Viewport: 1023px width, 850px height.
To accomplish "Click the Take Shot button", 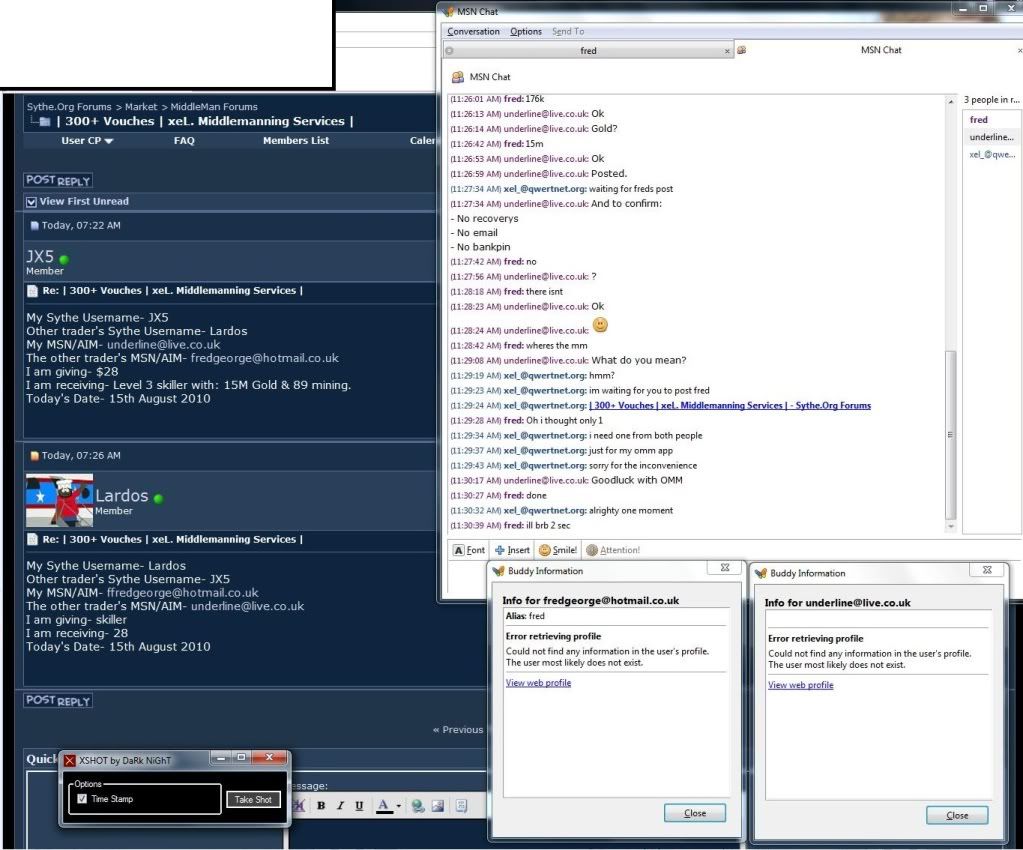I will [x=253, y=799].
